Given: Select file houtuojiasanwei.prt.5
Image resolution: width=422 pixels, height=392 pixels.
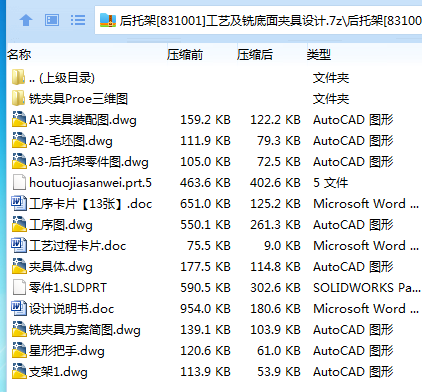Looking at the screenshot, I should (x=90, y=183).
